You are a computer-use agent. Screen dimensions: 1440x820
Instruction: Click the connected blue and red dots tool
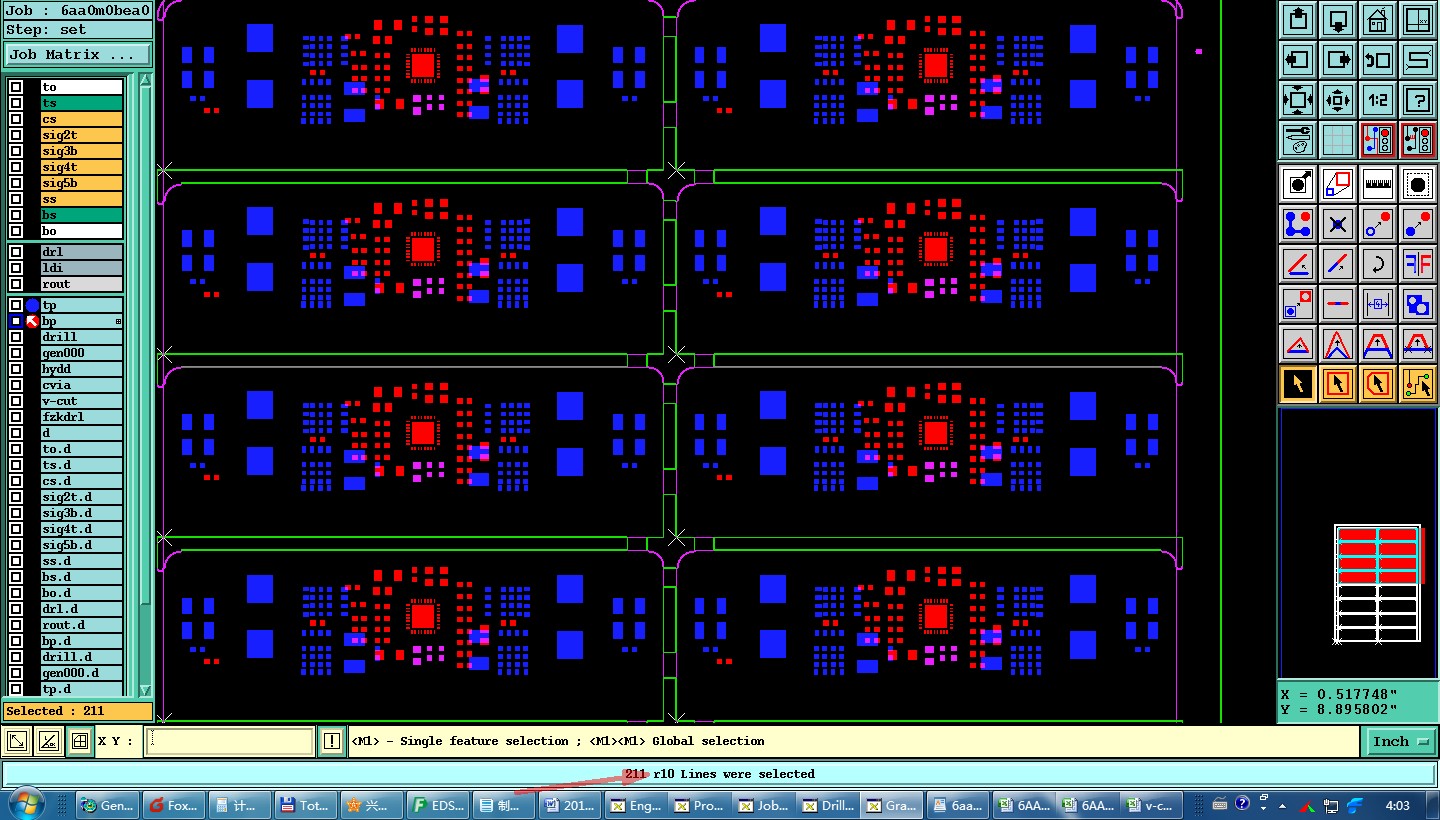[1298, 224]
